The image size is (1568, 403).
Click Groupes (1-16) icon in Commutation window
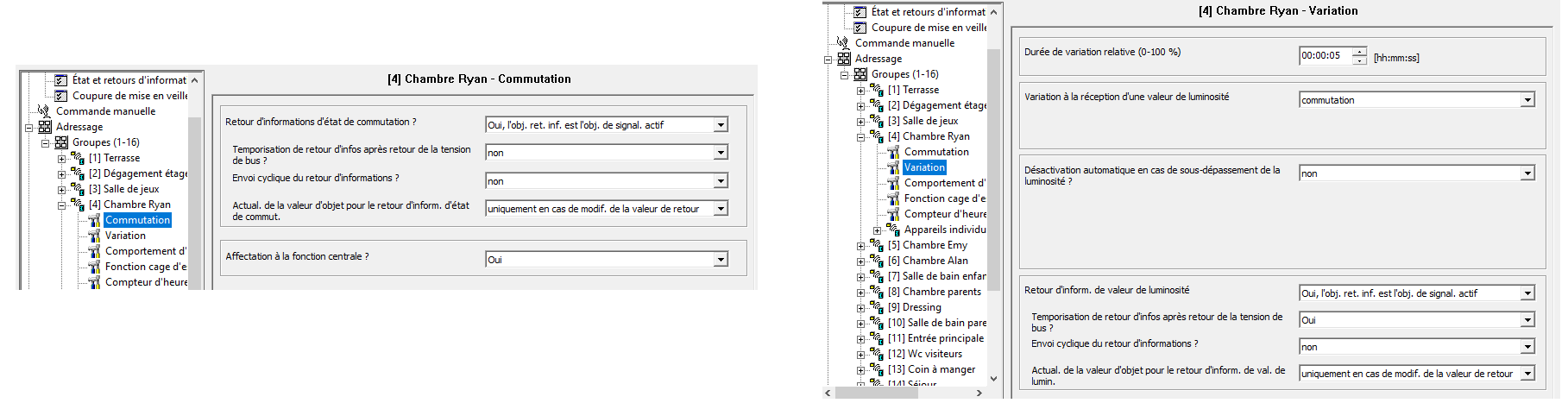pos(61,142)
